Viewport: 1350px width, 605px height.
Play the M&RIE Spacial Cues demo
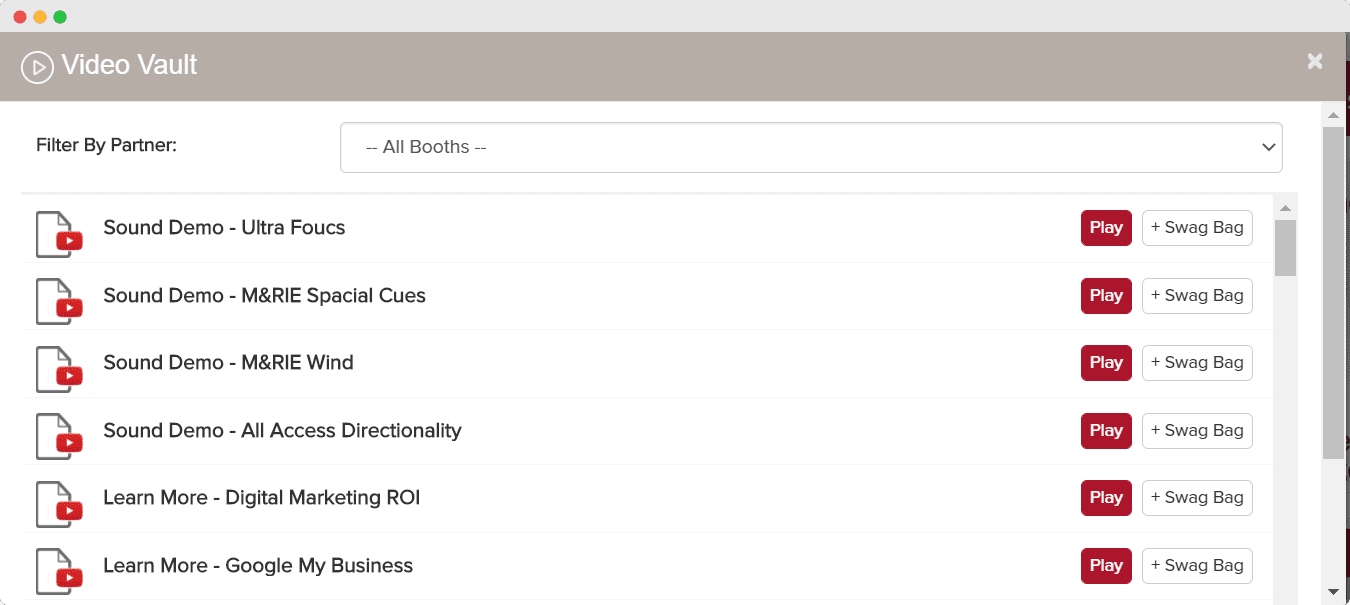(1106, 296)
